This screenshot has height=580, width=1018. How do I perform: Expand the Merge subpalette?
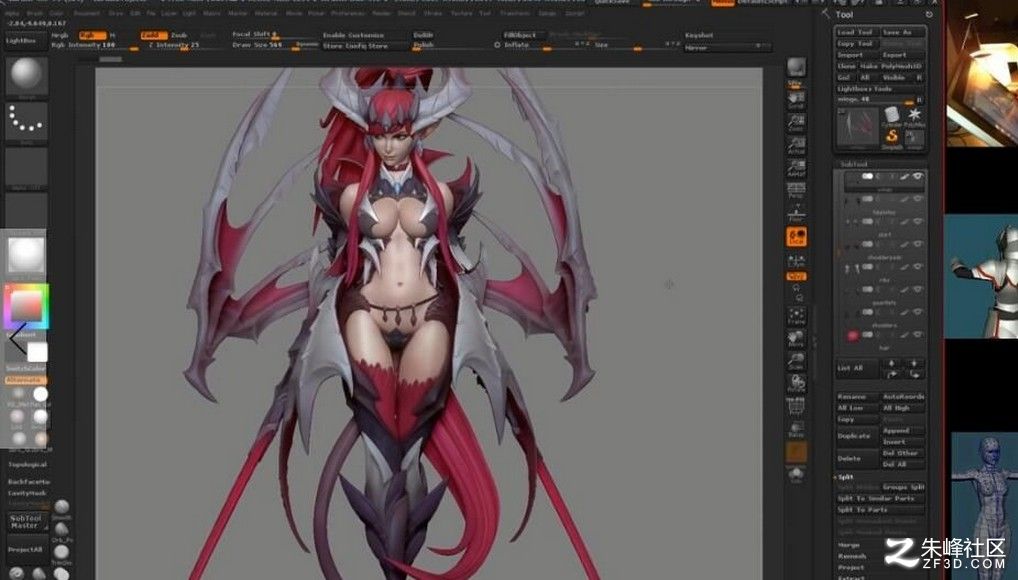tap(849, 545)
